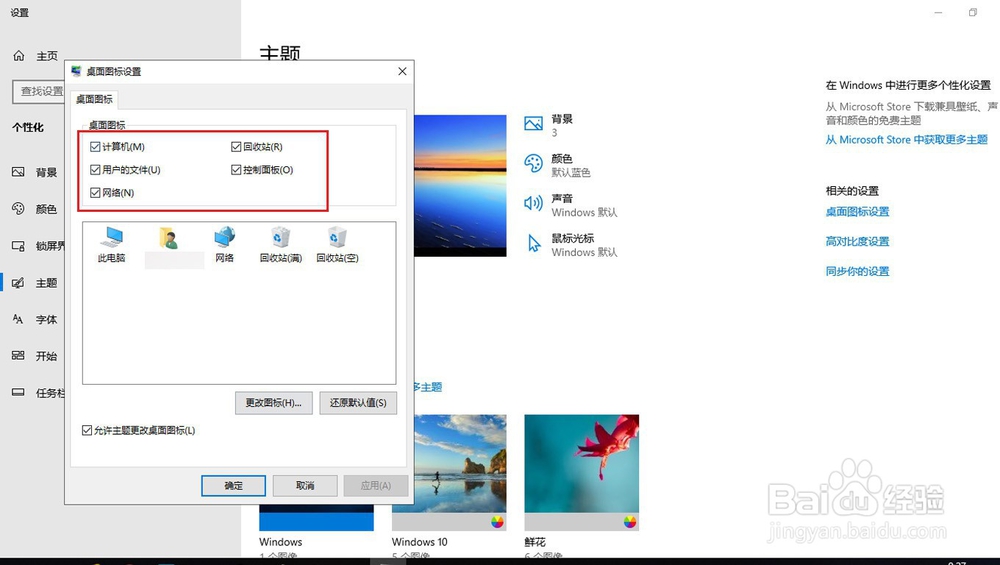
Task: Select the 桌面图标 tab in the dialog
Action: pyautogui.click(x=94, y=99)
